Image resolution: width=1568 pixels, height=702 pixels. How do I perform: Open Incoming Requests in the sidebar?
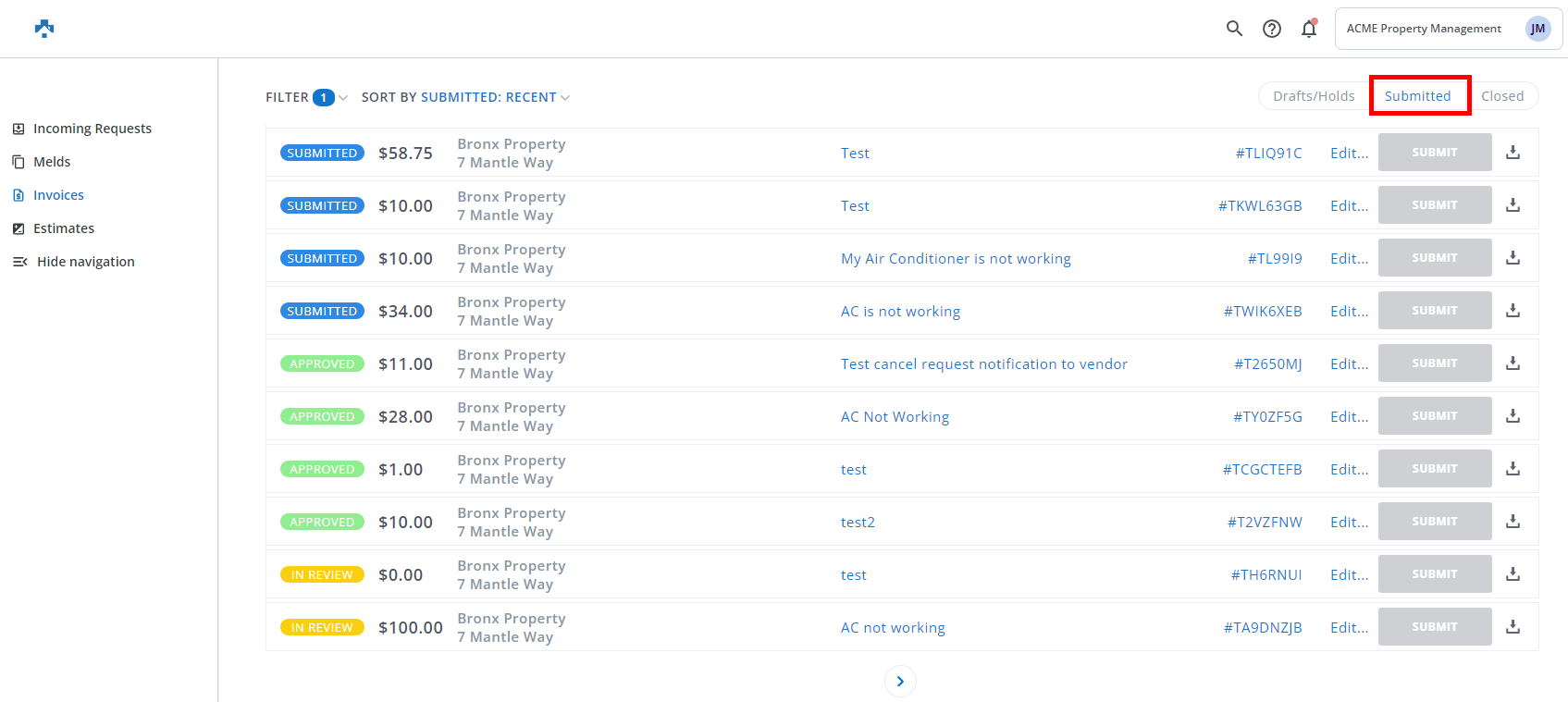(92, 129)
